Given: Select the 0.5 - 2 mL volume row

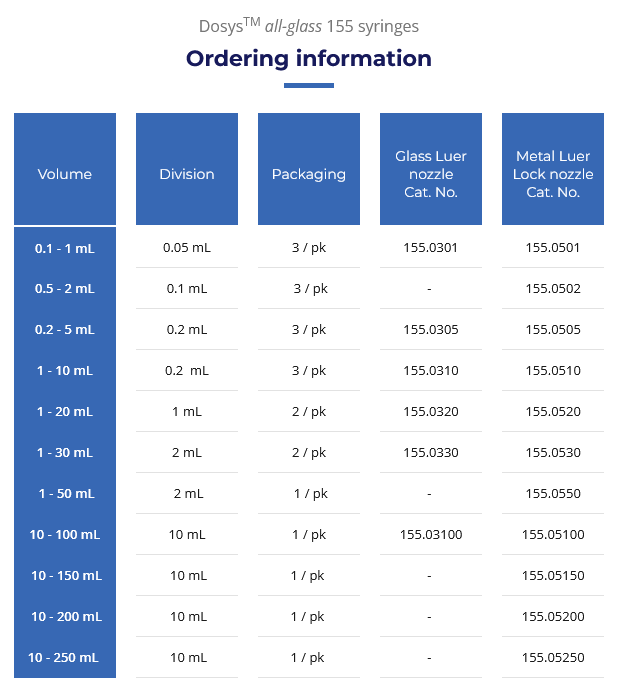Looking at the screenshot, I should coord(65,289).
